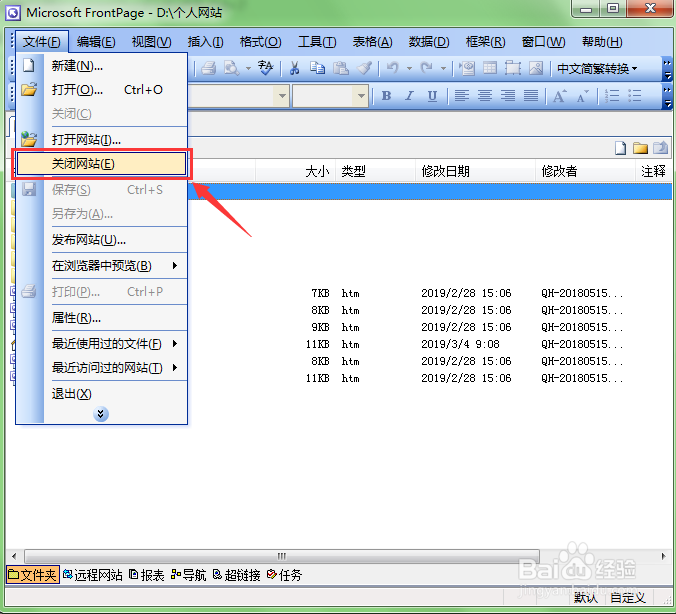The height and width of the screenshot is (614, 676).
Task: Choose 打开(O)... in File menu
Action: 102,90
